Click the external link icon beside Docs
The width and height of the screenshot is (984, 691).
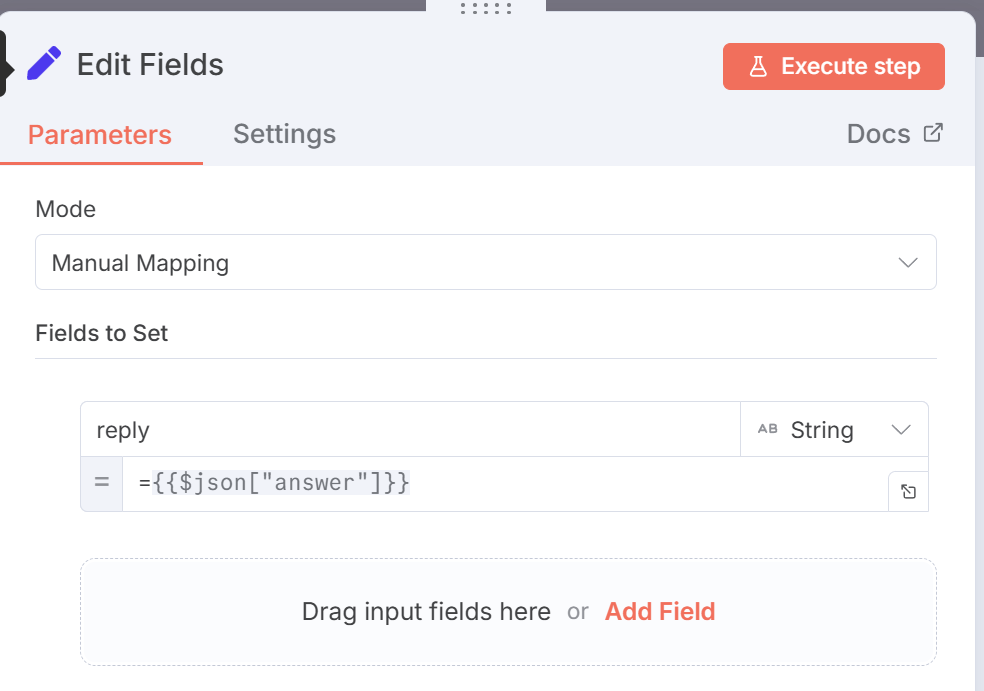point(933,133)
